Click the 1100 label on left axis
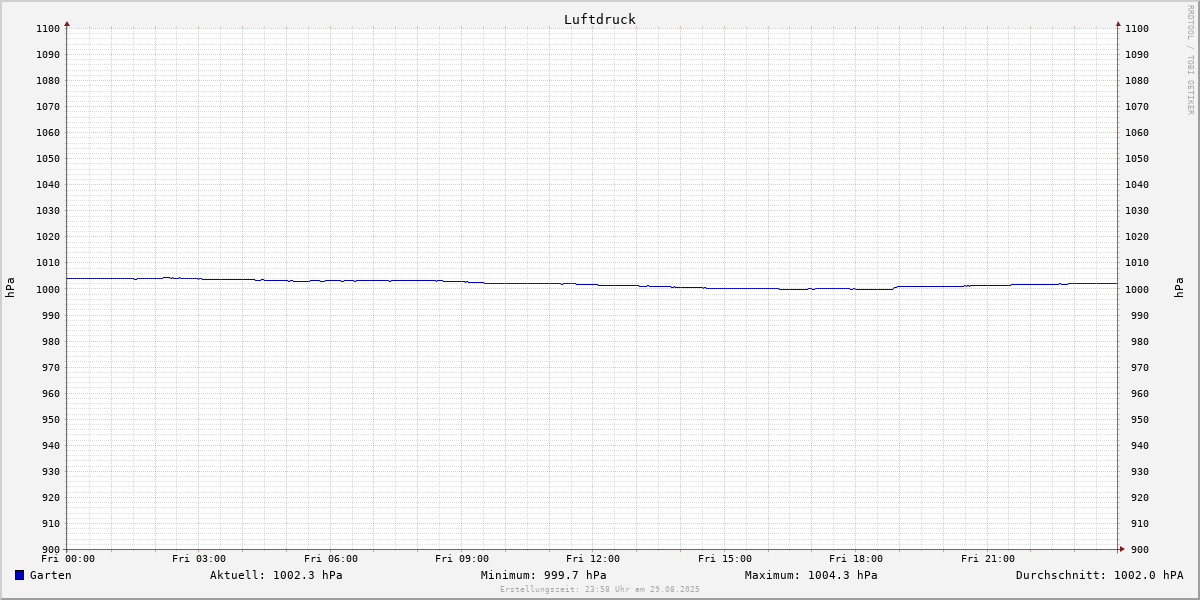The height and width of the screenshot is (600, 1200). [47, 29]
